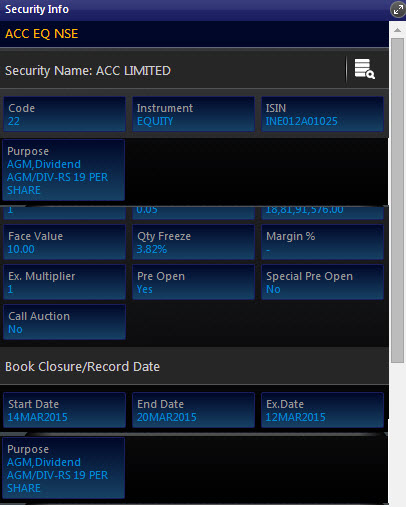Click the Purpose box under Start Date
The height and width of the screenshot is (507, 406).
pyautogui.click(x=64, y=468)
